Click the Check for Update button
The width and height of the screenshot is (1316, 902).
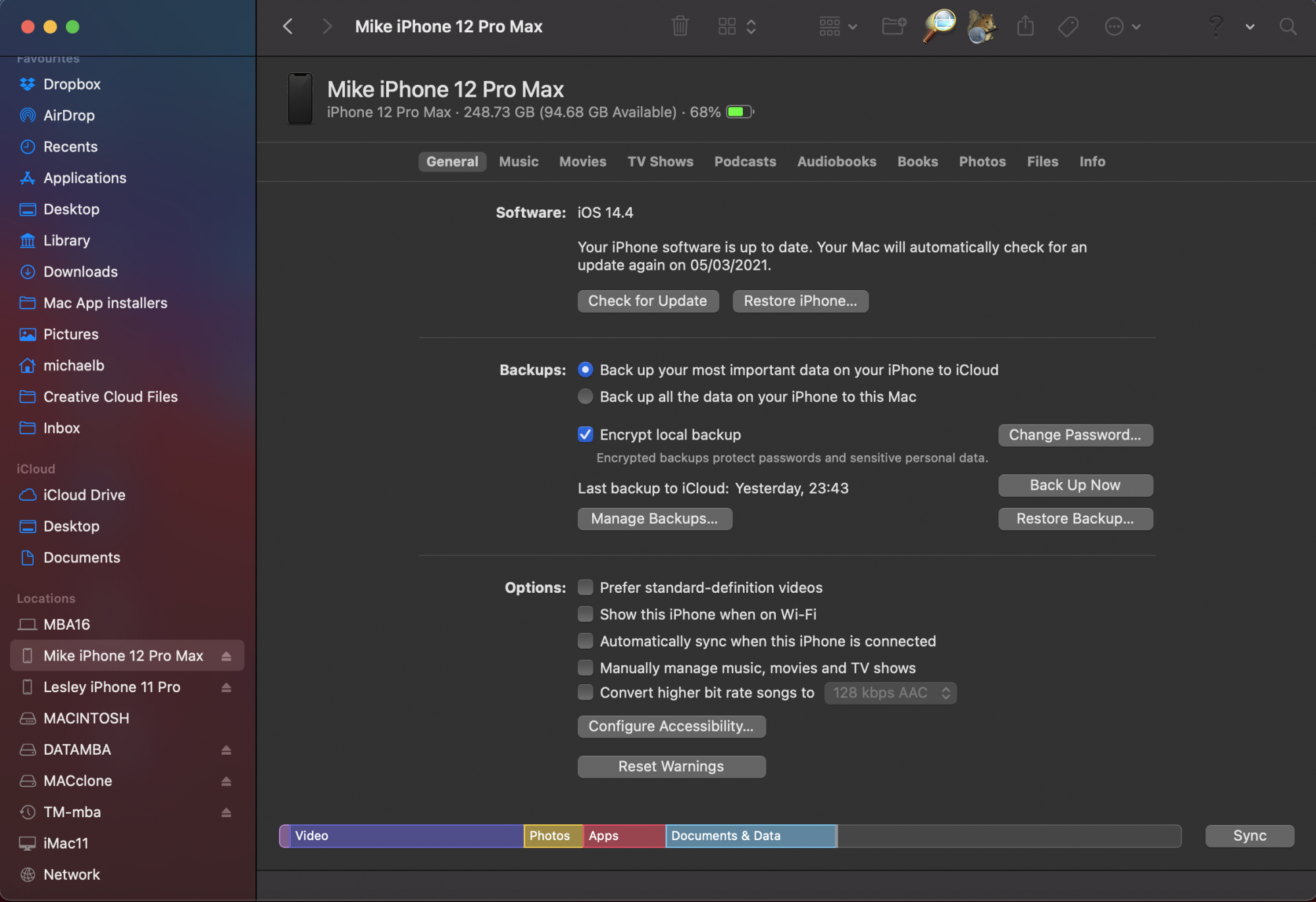pos(647,301)
